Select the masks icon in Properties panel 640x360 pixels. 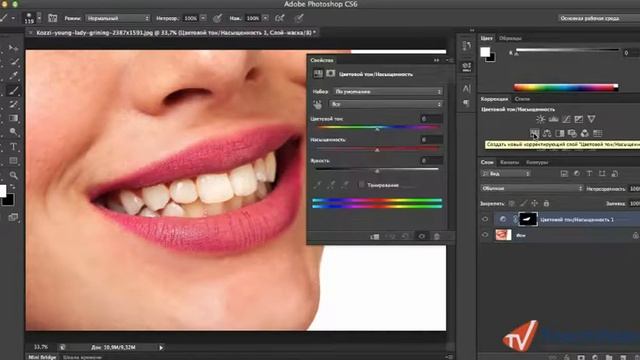(x=331, y=73)
